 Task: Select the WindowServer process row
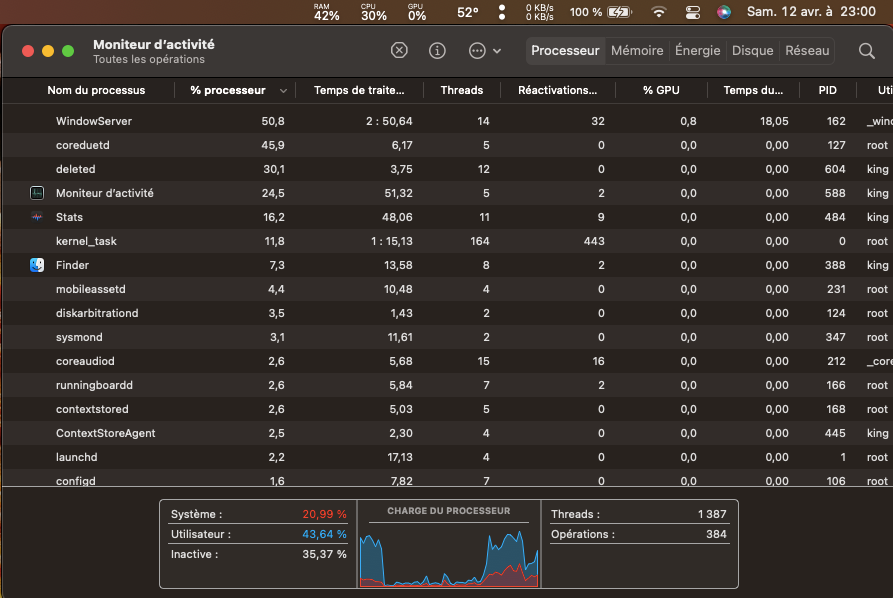pos(94,121)
